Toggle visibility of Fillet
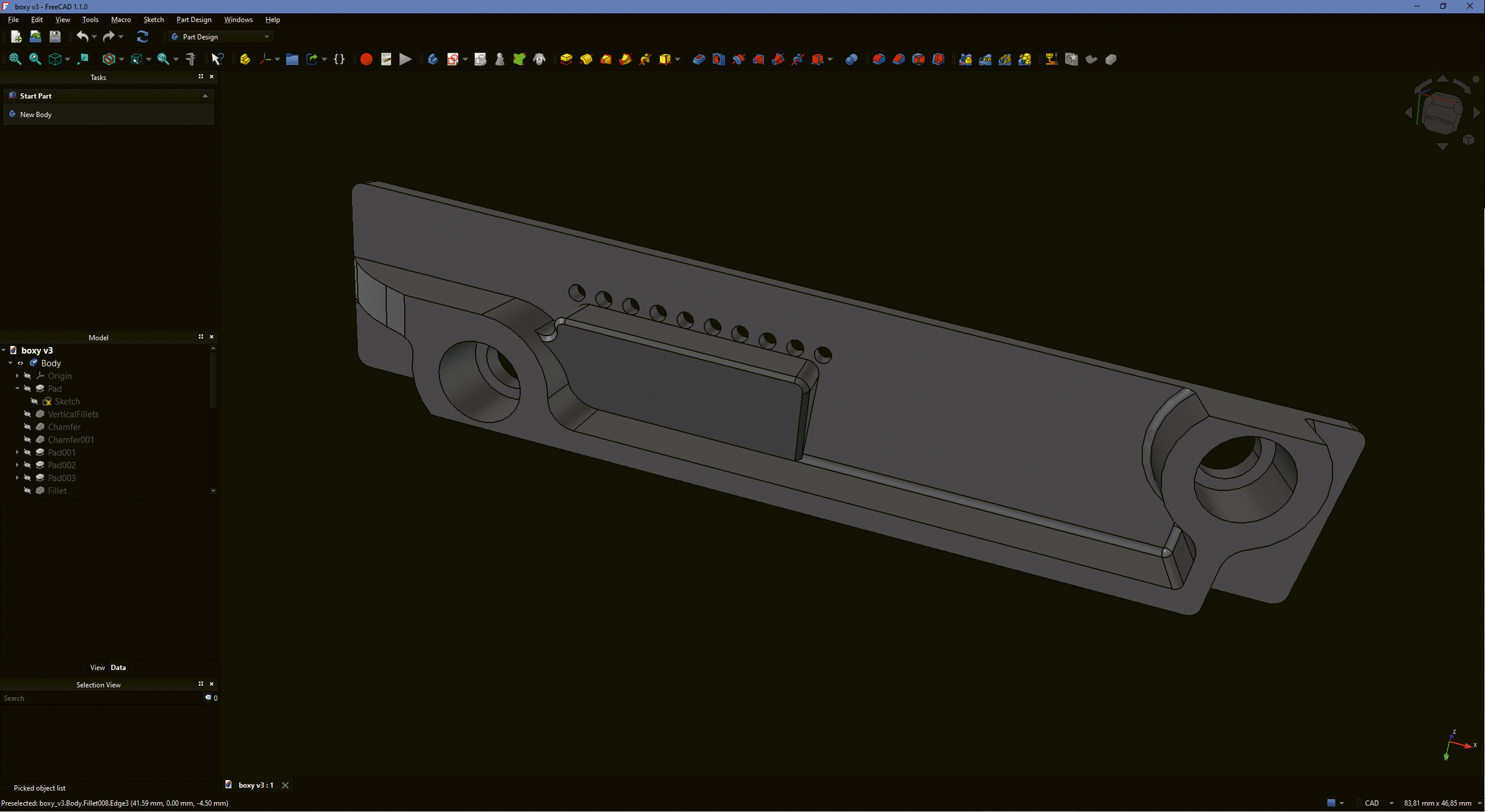 pyautogui.click(x=27, y=491)
